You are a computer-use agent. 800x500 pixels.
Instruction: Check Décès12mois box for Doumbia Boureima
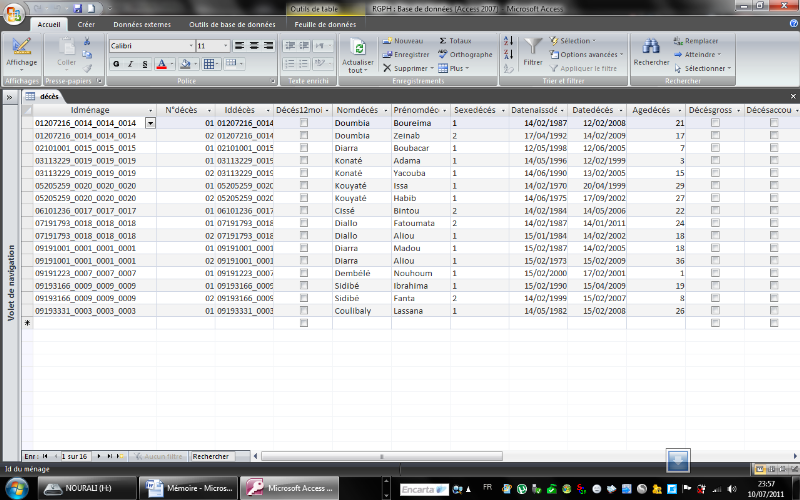tap(304, 123)
